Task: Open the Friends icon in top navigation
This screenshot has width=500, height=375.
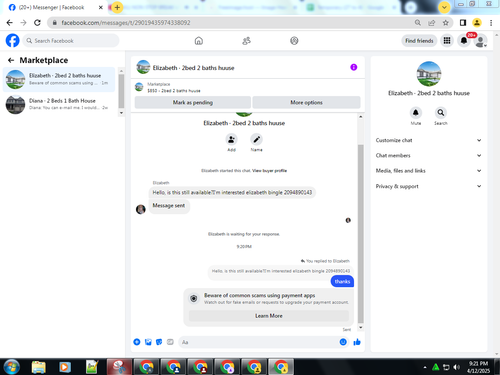Action: [x=246, y=41]
